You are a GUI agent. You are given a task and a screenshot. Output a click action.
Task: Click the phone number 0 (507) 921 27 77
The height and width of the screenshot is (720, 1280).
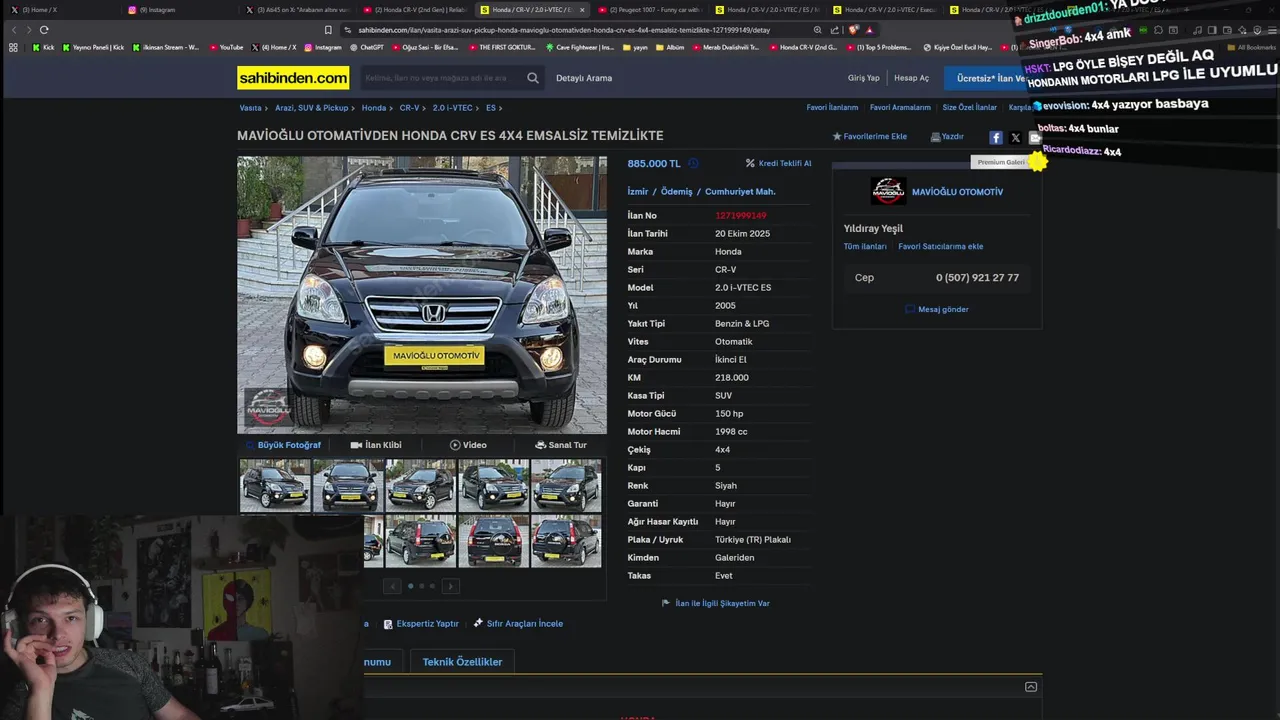click(x=977, y=278)
